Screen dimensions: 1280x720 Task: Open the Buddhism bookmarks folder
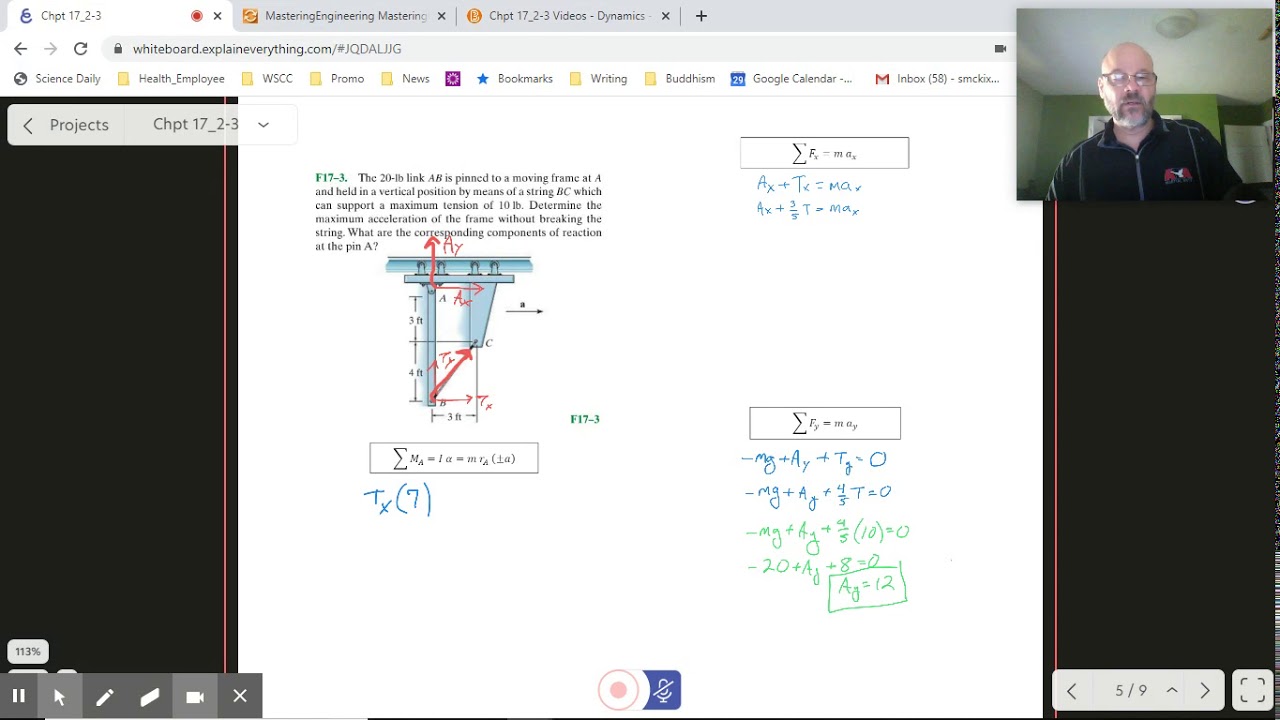(x=680, y=78)
